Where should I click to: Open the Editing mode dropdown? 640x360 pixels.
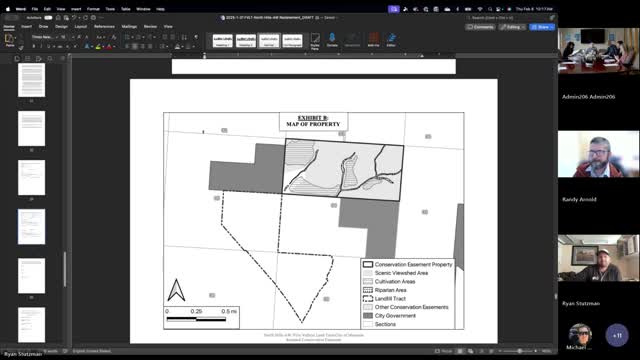tap(512, 27)
